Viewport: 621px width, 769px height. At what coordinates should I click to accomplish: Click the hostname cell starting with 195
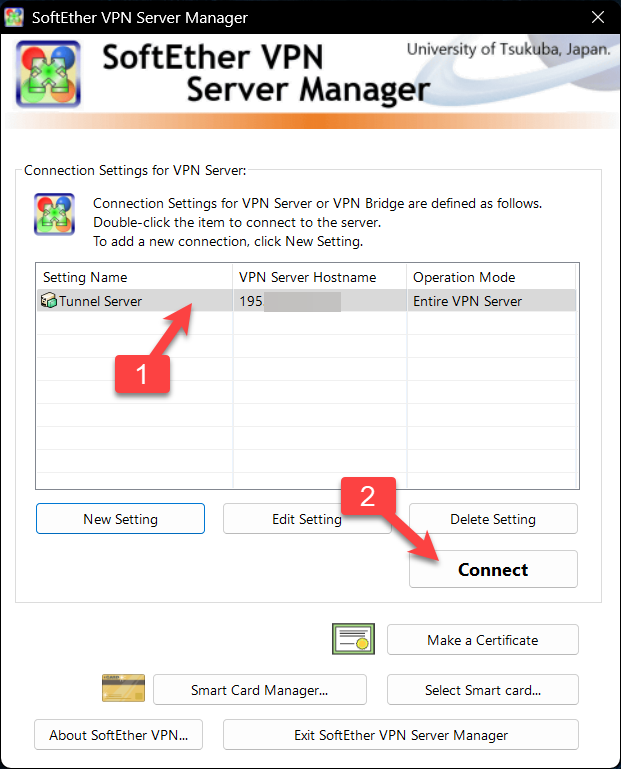(320, 301)
